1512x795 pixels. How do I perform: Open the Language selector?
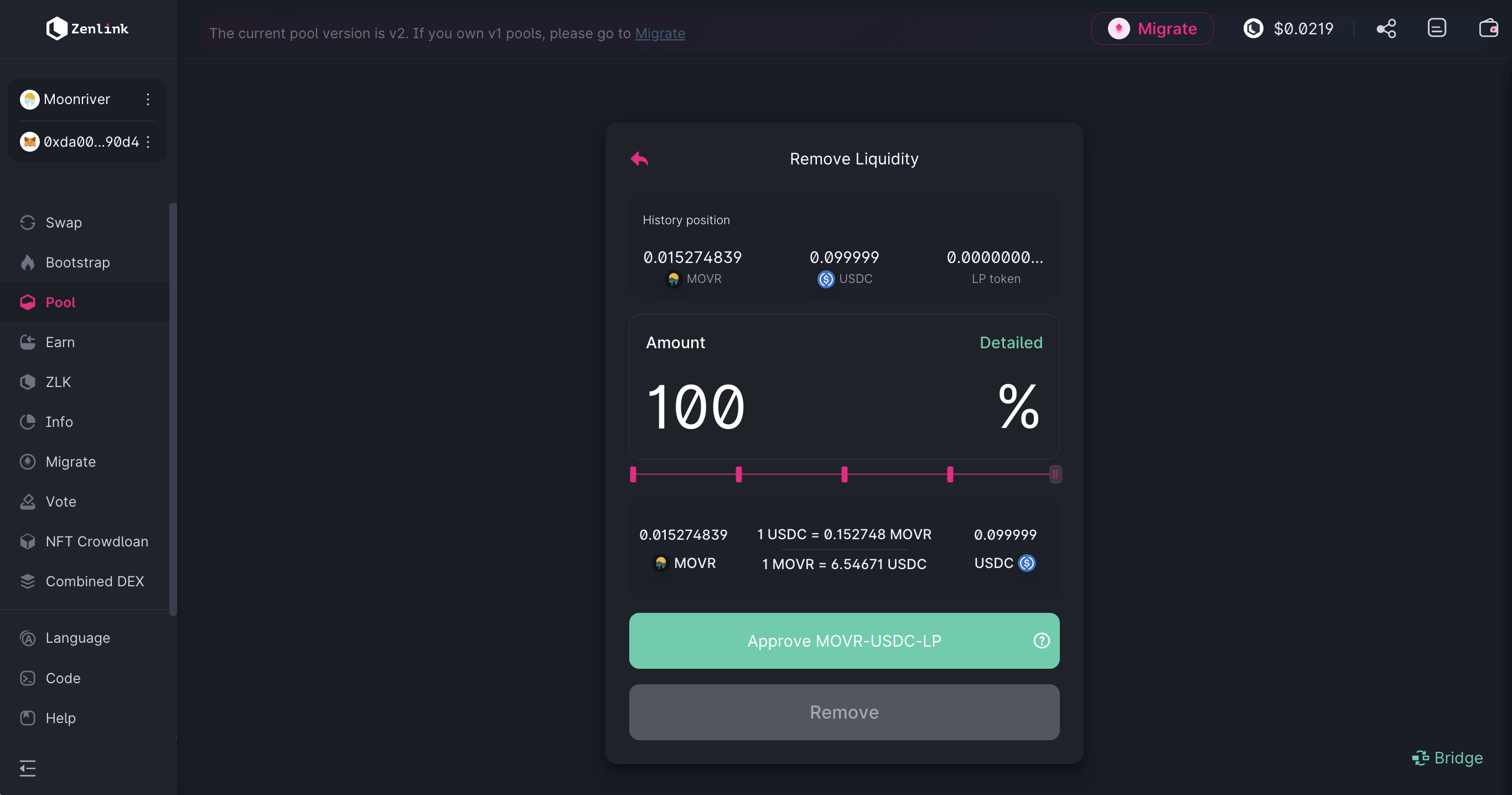[77, 638]
